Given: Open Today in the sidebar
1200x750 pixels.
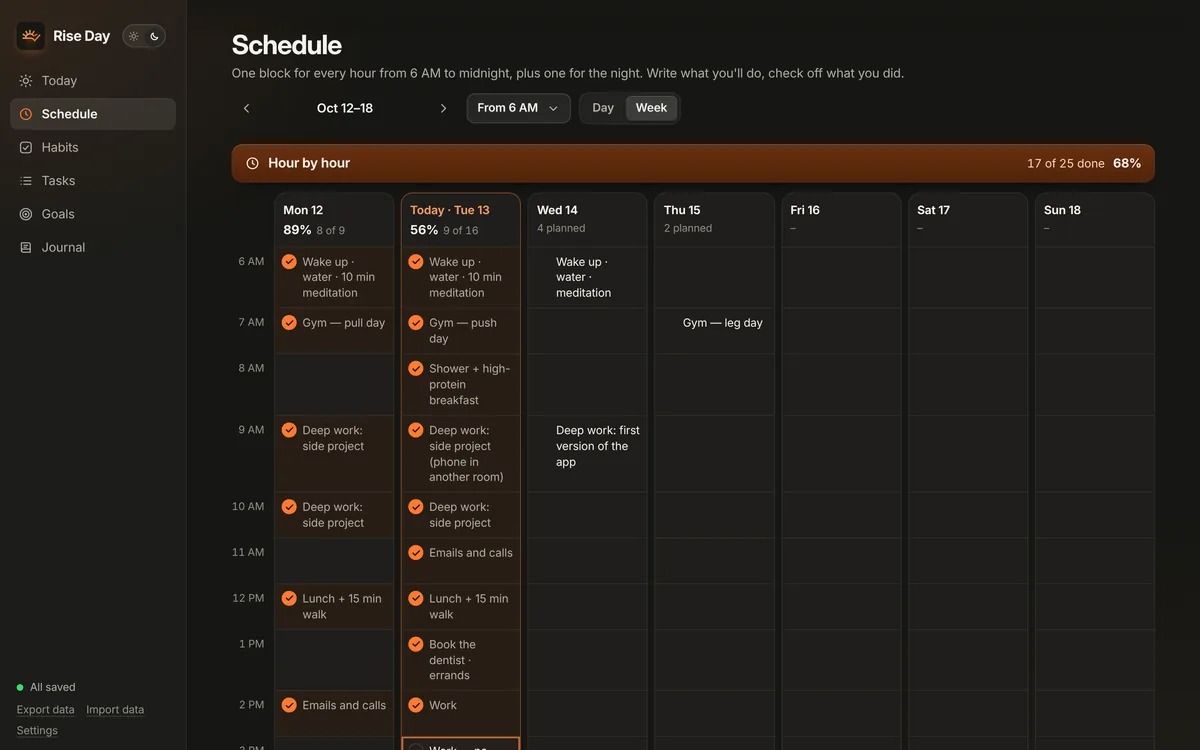Looking at the screenshot, I should click(93, 81).
